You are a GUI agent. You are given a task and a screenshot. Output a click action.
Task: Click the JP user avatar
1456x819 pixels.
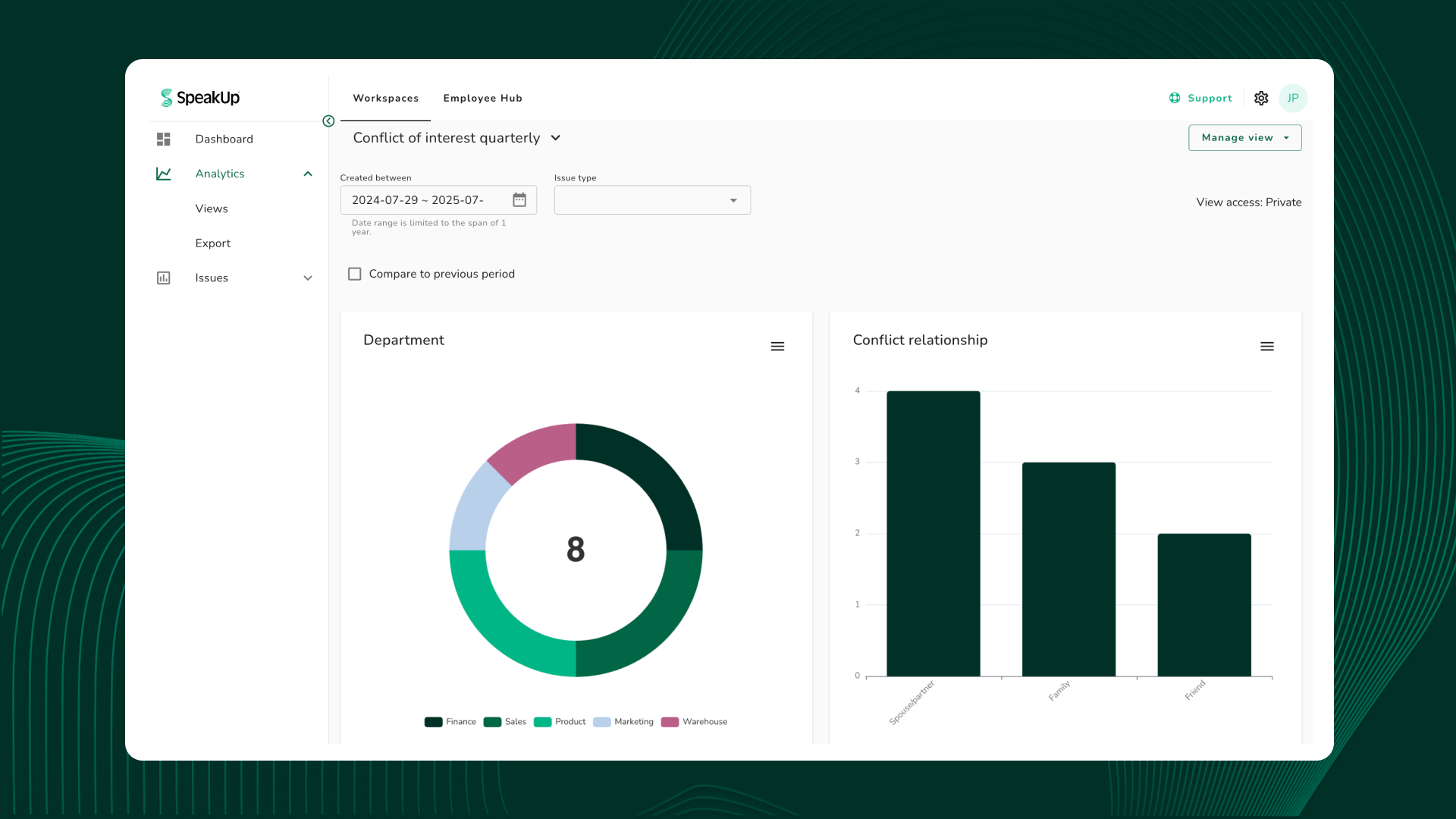pos(1293,99)
